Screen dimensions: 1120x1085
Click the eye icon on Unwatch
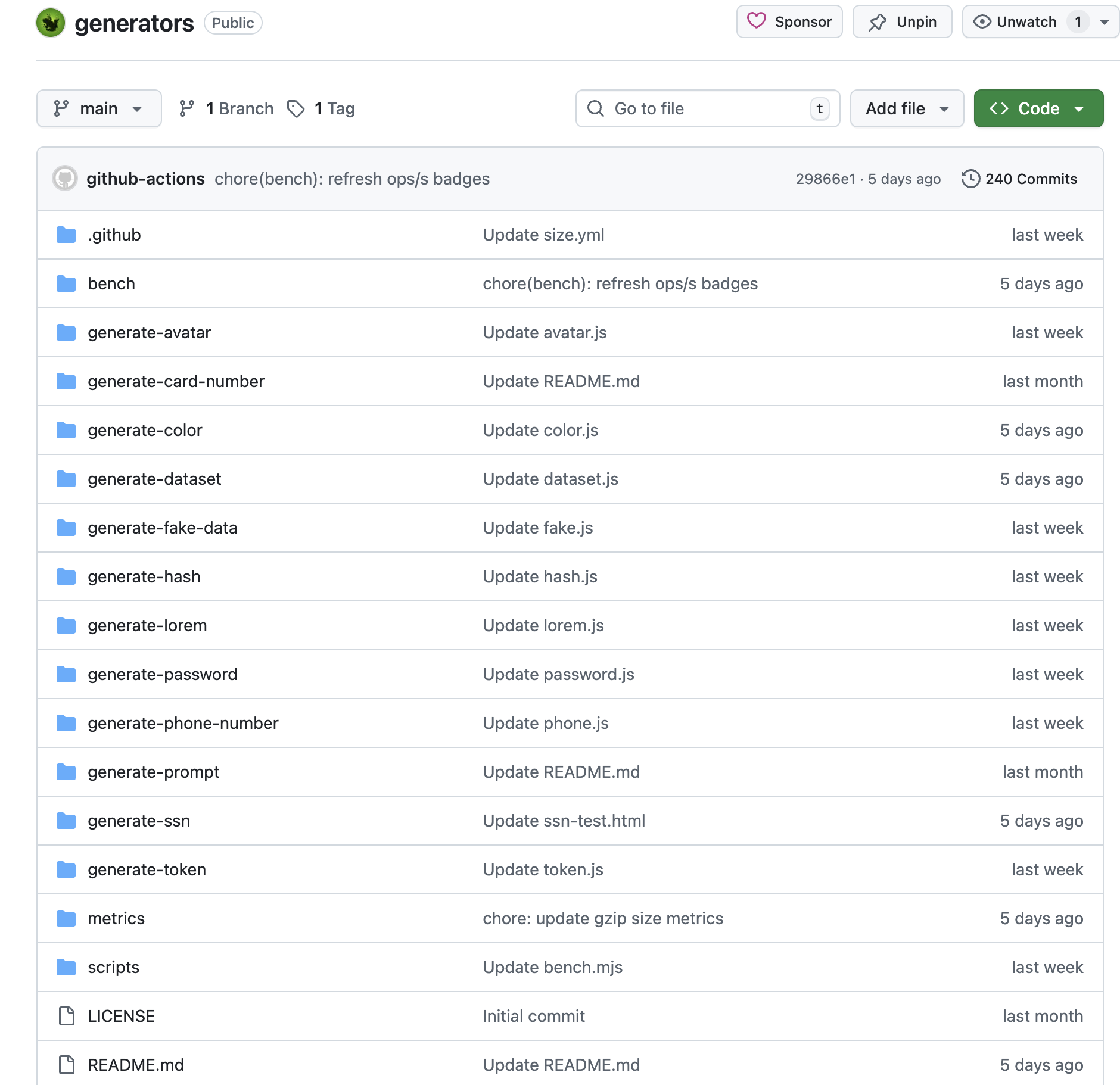pyautogui.click(x=982, y=21)
